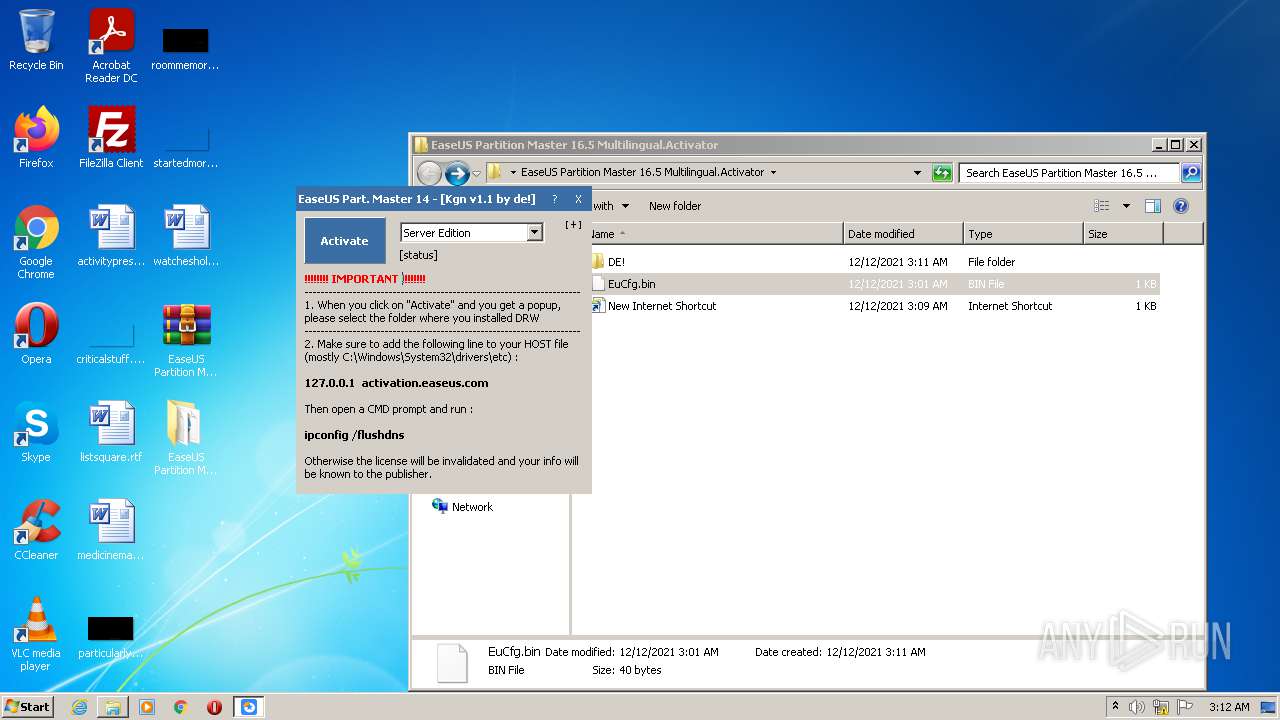The width and height of the screenshot is (1280, 720).
Task: Launch FileZilla Client shortcut
Action: point(111,137)
